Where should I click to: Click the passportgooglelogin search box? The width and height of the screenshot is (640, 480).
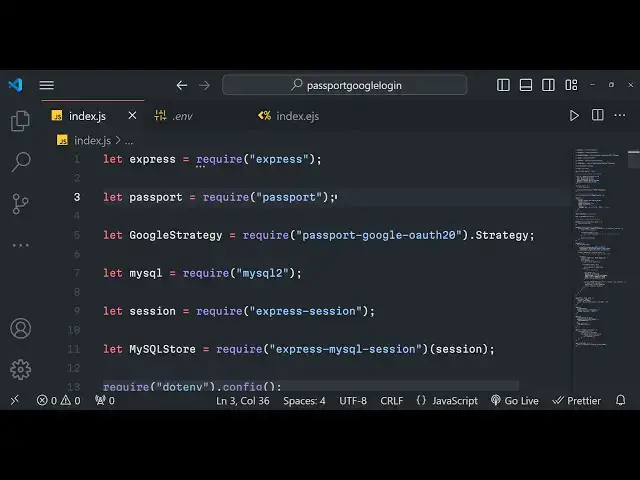(344, 85)
